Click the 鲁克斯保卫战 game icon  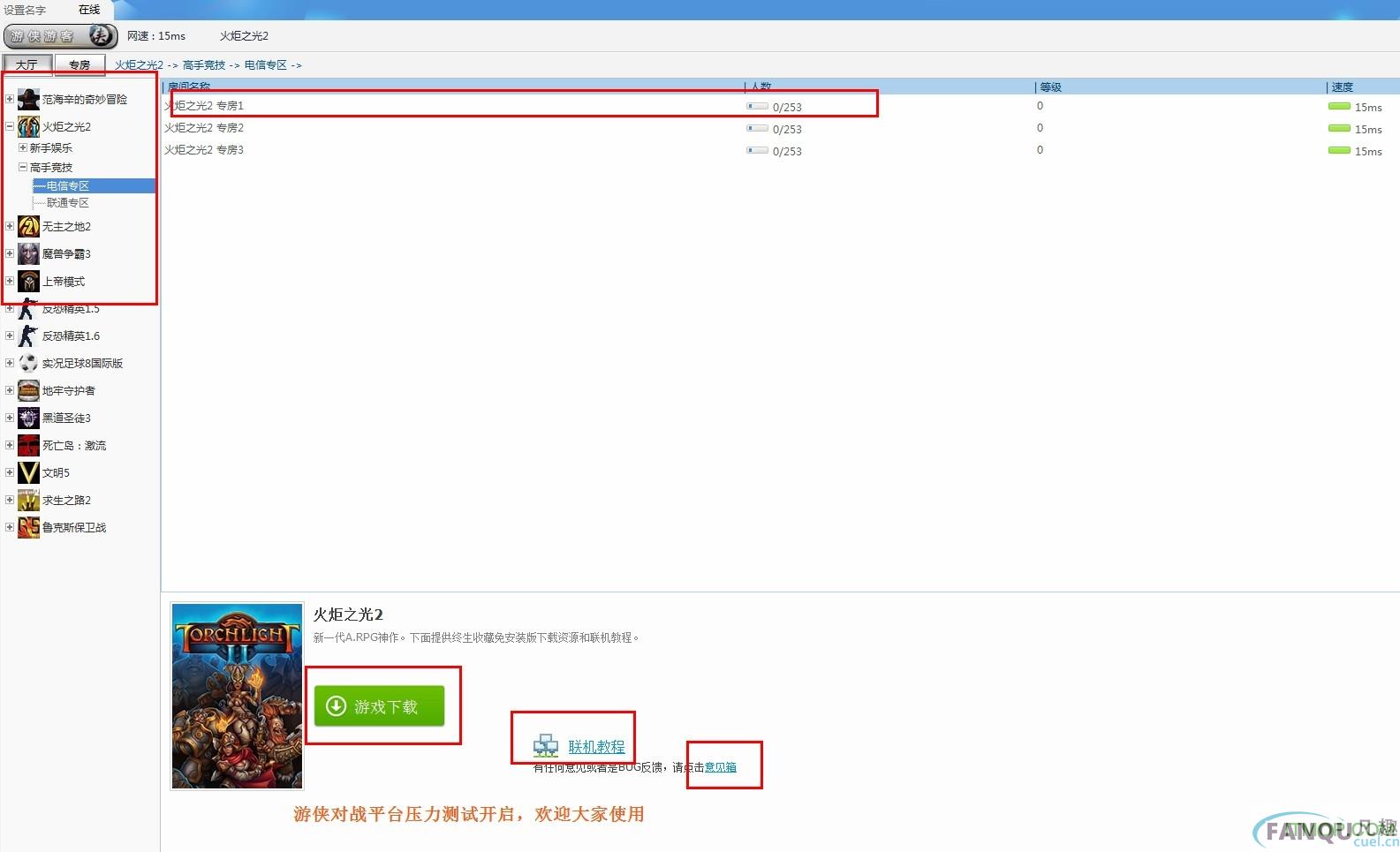[x=28, y=528]
